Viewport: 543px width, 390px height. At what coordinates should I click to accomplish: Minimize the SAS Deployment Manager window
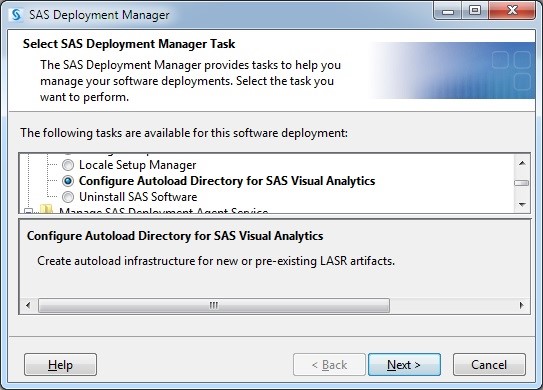pos(447,11)
